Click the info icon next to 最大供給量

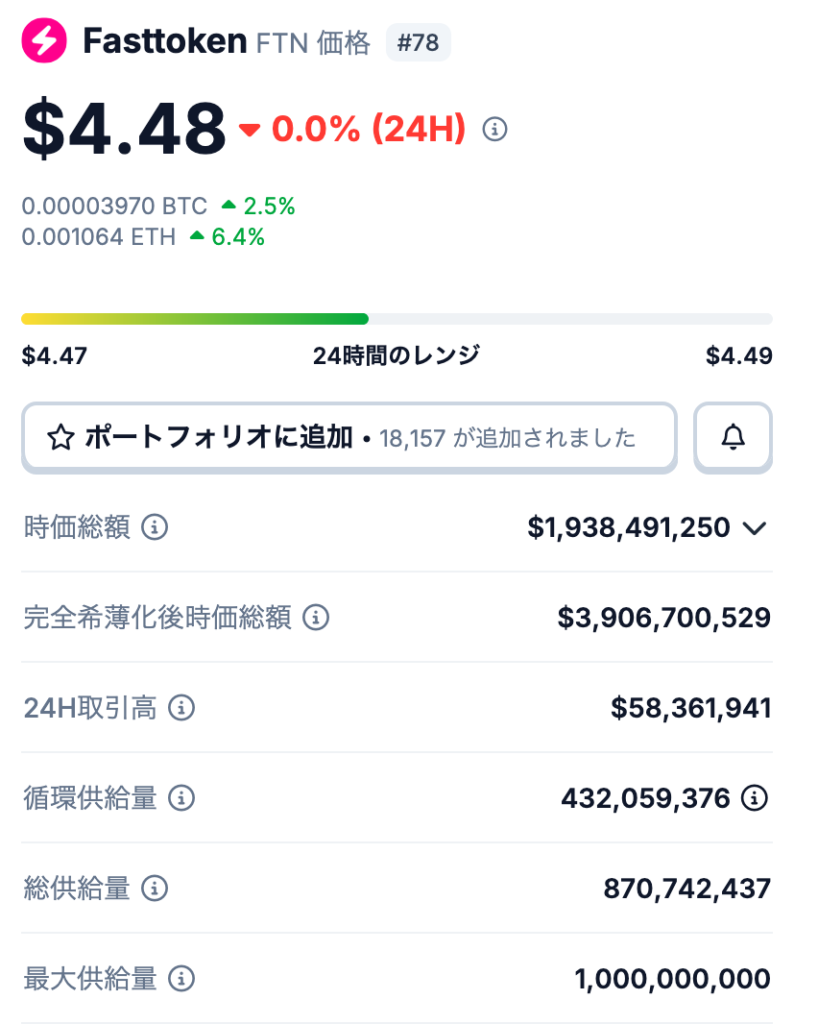(181, 978)
